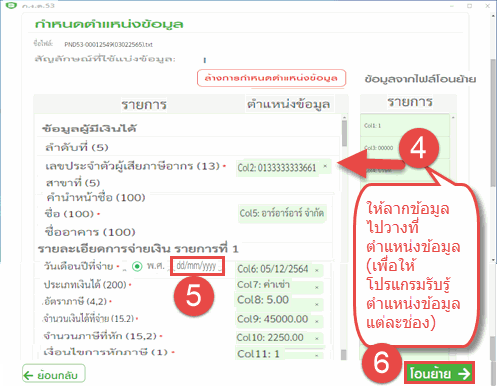Select the พ.ศ. radio button
The image size is (497, 386).
pyautogui.click(x=137, y=266)
